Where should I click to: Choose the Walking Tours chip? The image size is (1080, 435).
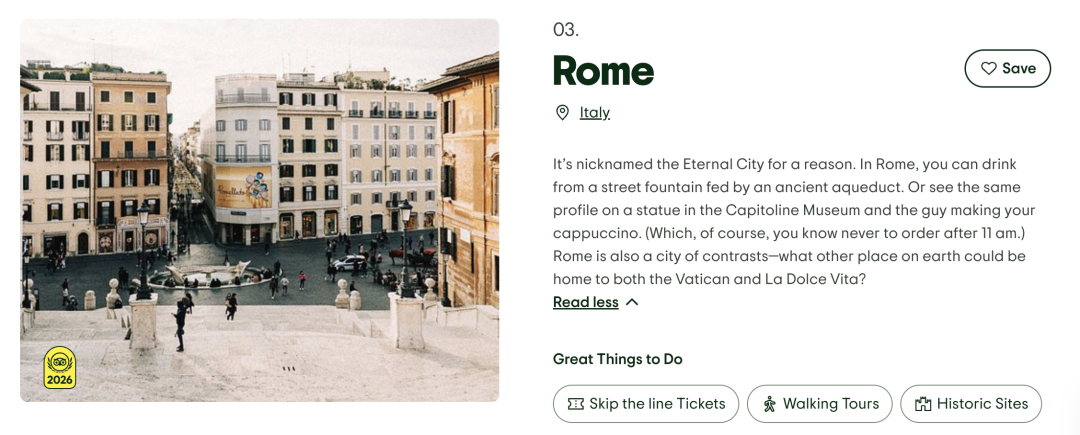pyautogui.click(x=820, y=404)
